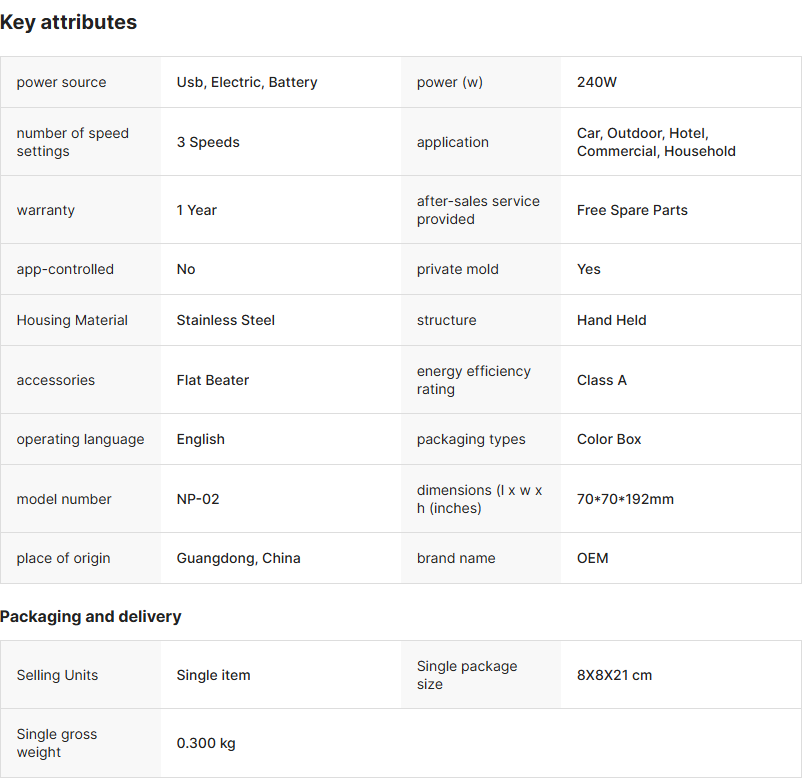Select the 240W power value

coord(597,82)
